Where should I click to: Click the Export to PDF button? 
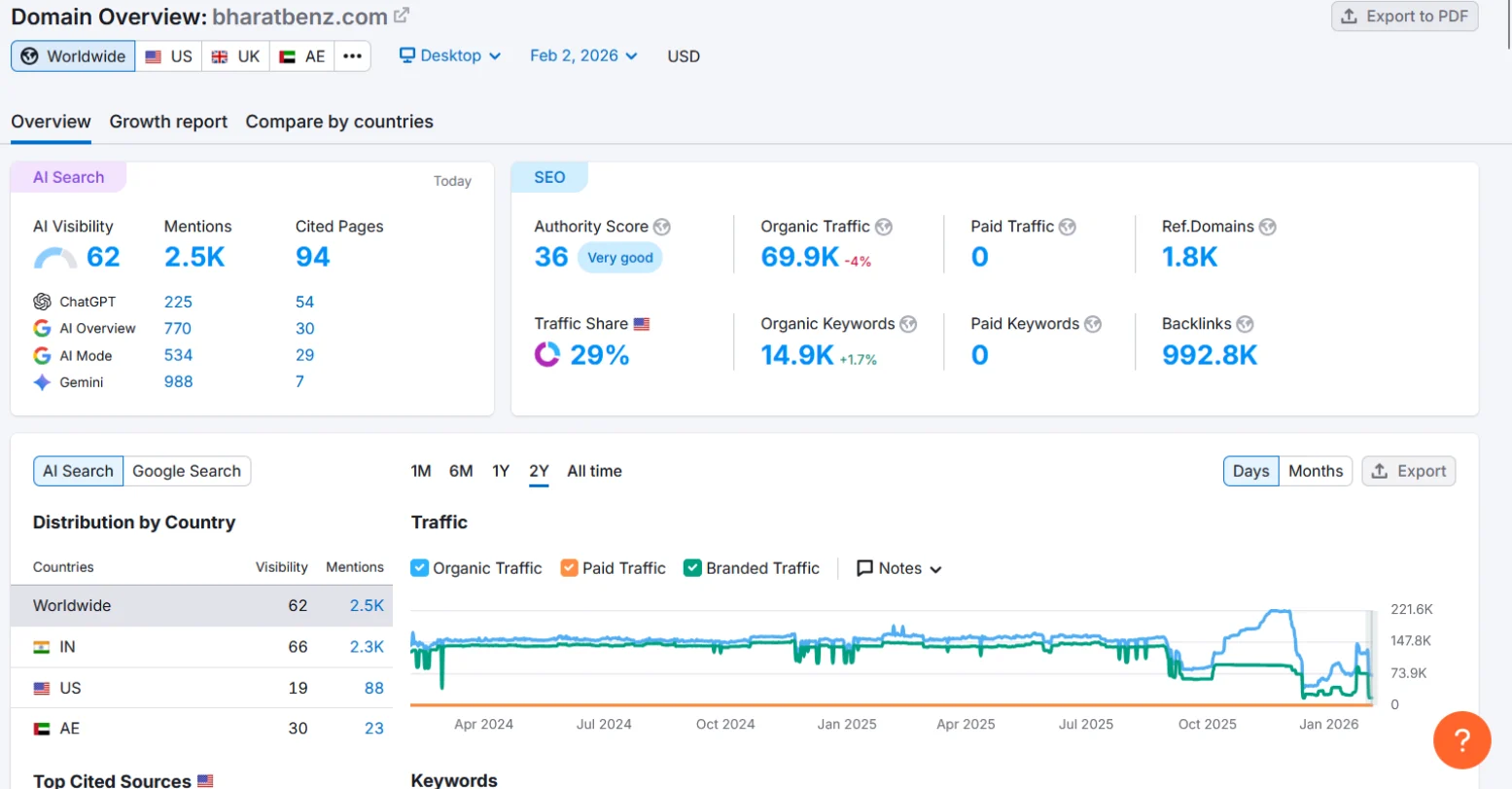tap(1404, 17)
